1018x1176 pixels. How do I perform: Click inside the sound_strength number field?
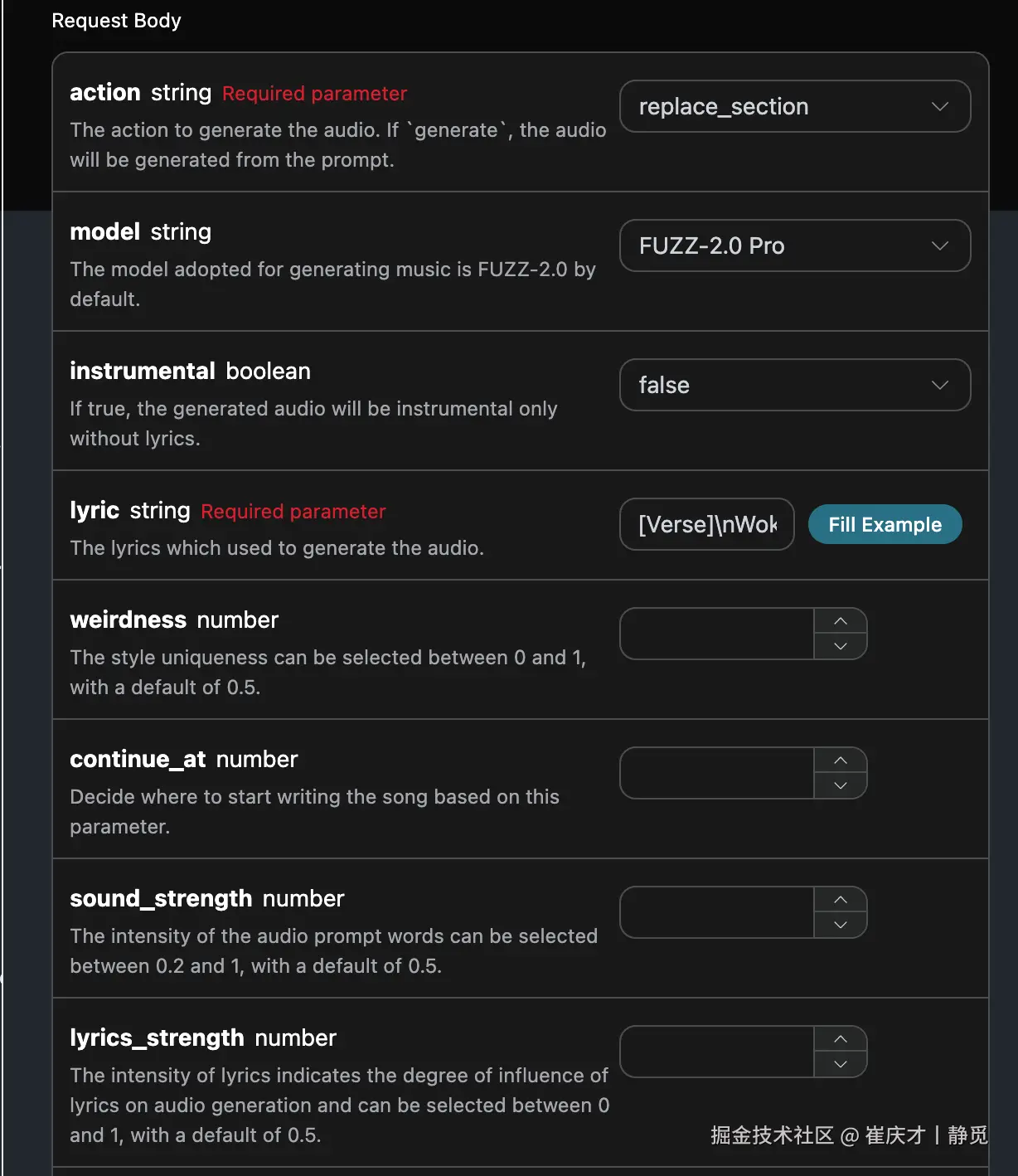pyautogui.click(x=717, y=912)
